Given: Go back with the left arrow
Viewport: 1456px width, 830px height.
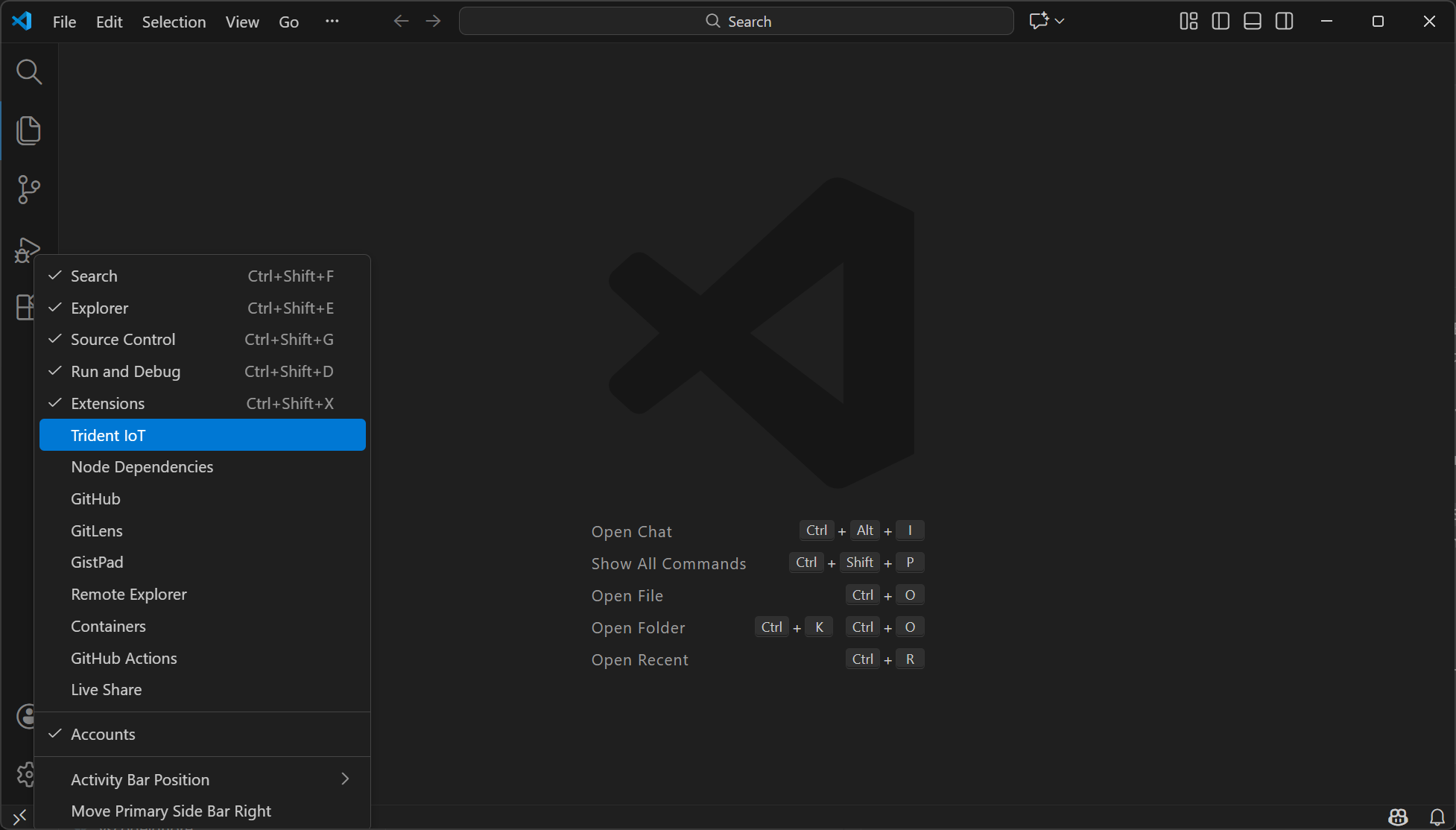Looking at the screenshot, I should tap(401, 21).
